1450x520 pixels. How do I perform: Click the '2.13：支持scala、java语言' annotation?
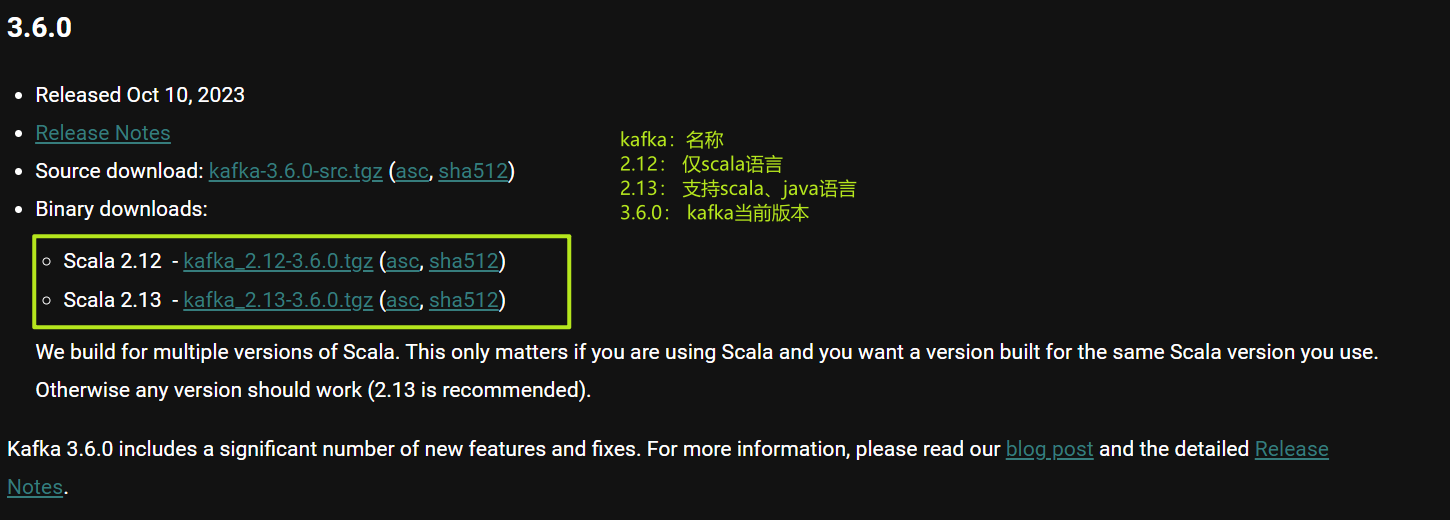click(738, 188)
